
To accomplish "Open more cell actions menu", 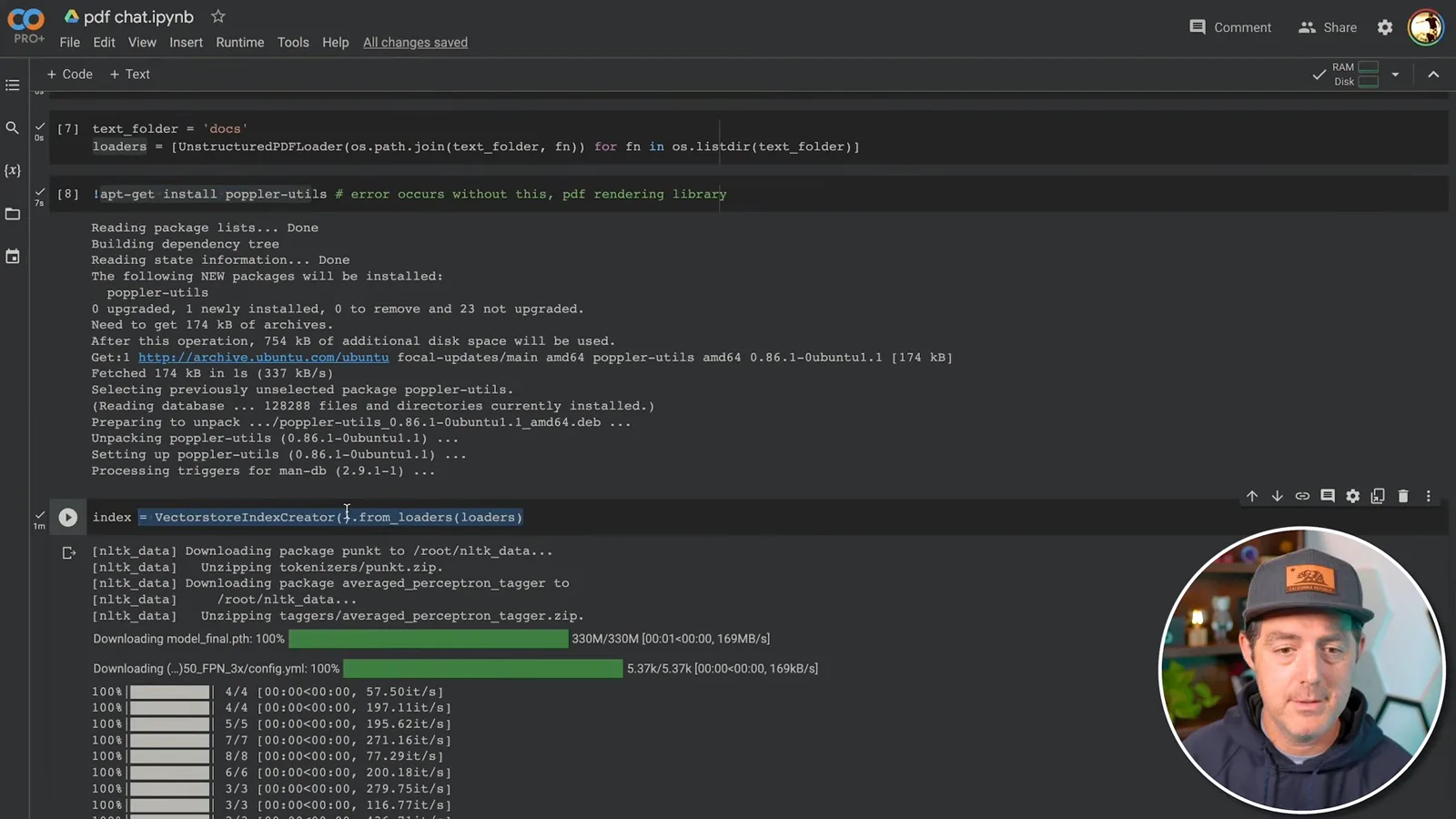I will (x=1429, y=496).
